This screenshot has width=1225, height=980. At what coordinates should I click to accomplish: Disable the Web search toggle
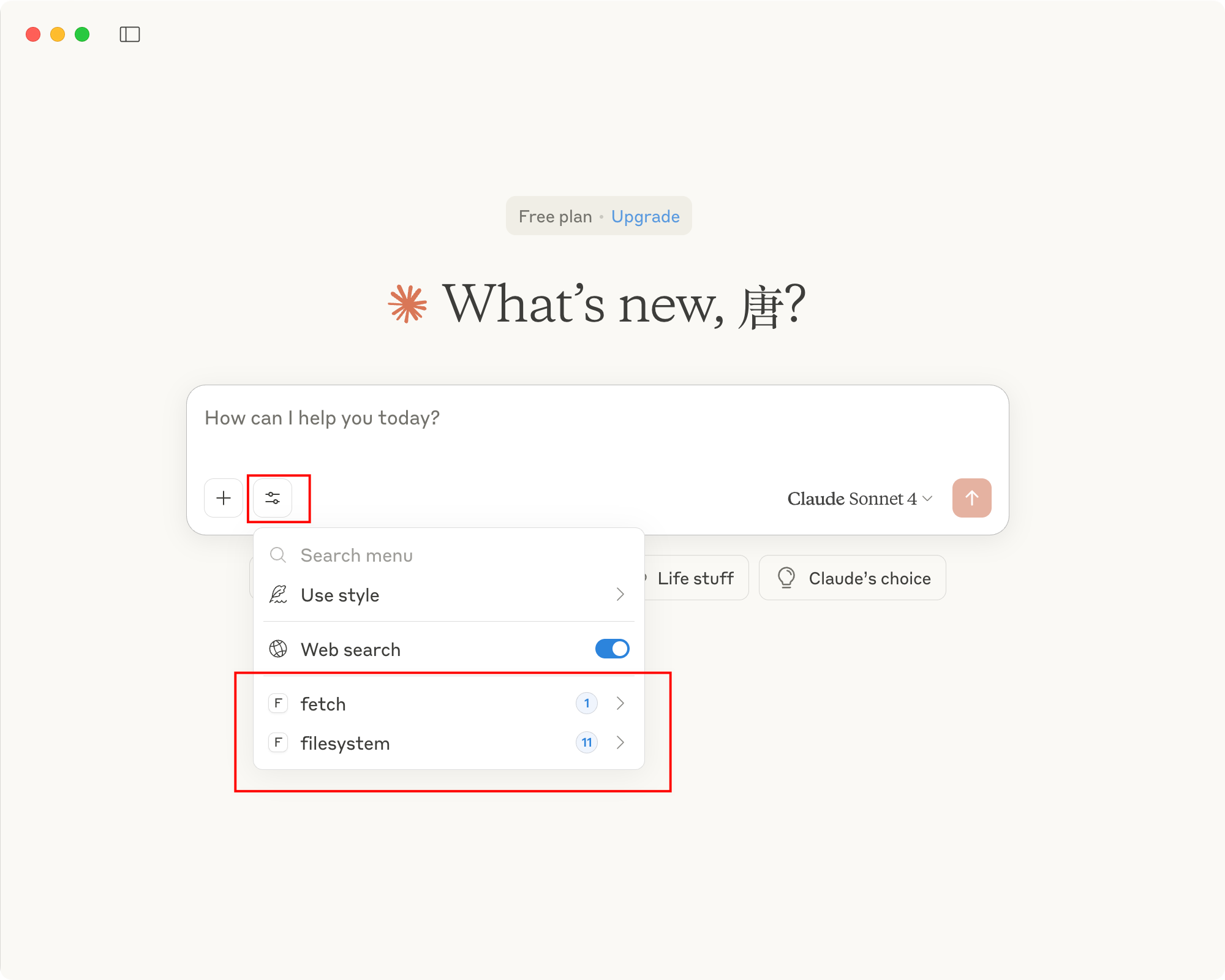point(612,649)
